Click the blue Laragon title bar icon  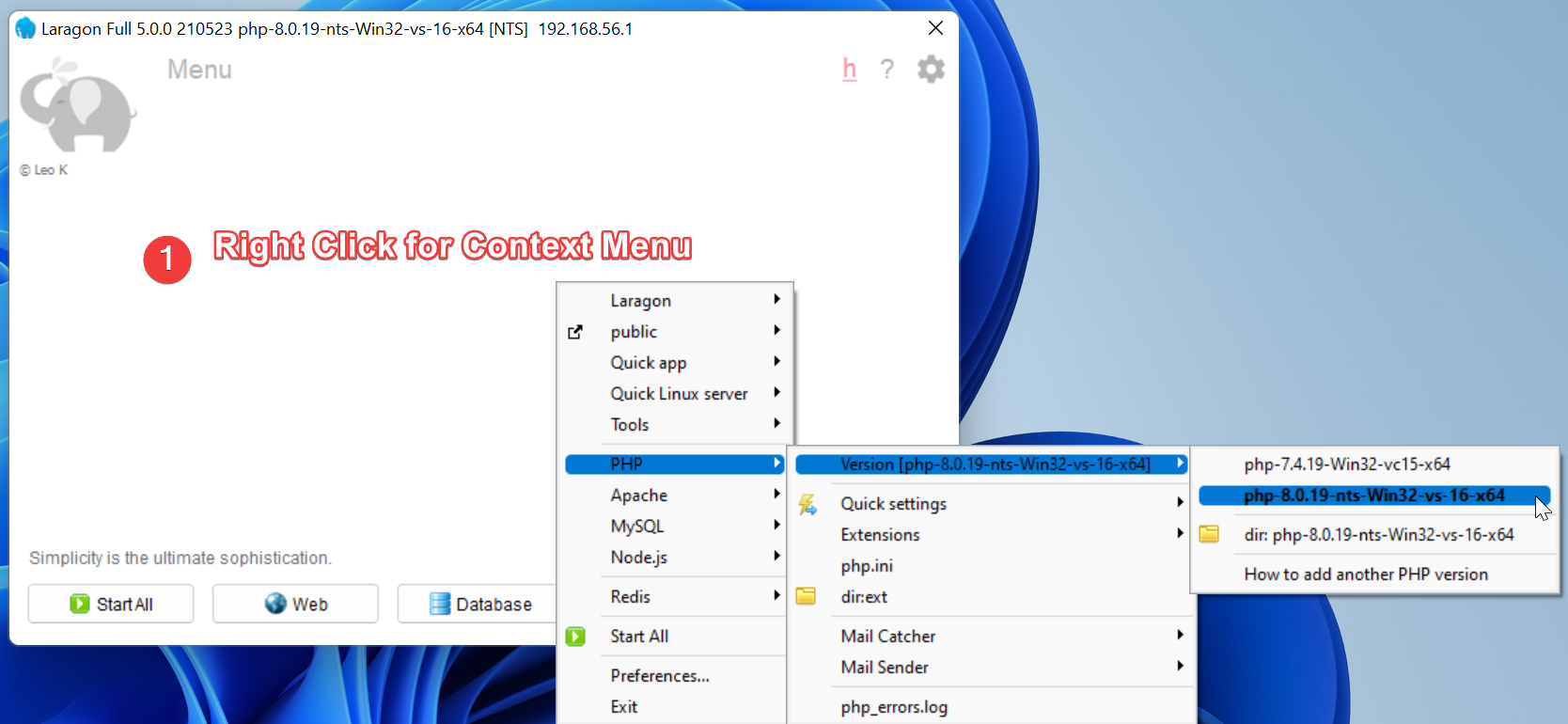point(25,28)
